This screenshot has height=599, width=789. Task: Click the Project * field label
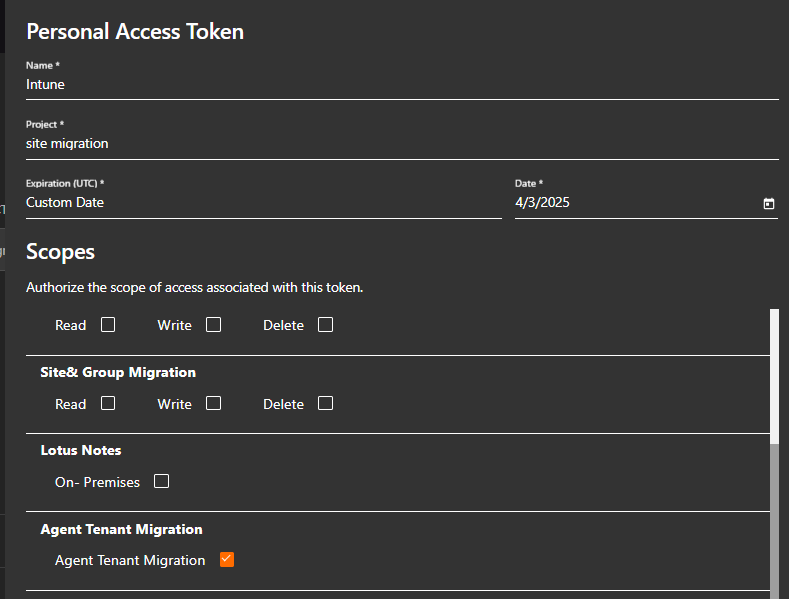(45, 124)
